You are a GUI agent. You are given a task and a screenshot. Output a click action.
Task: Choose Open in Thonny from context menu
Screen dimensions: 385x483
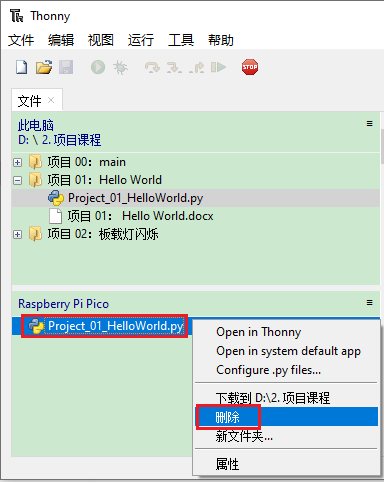coord(286,332)
